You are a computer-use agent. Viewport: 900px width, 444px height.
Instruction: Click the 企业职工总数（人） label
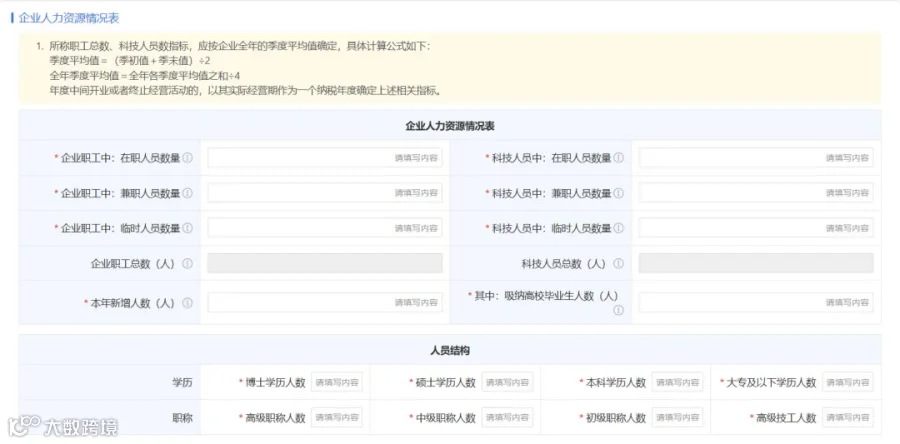click(135, 264)
